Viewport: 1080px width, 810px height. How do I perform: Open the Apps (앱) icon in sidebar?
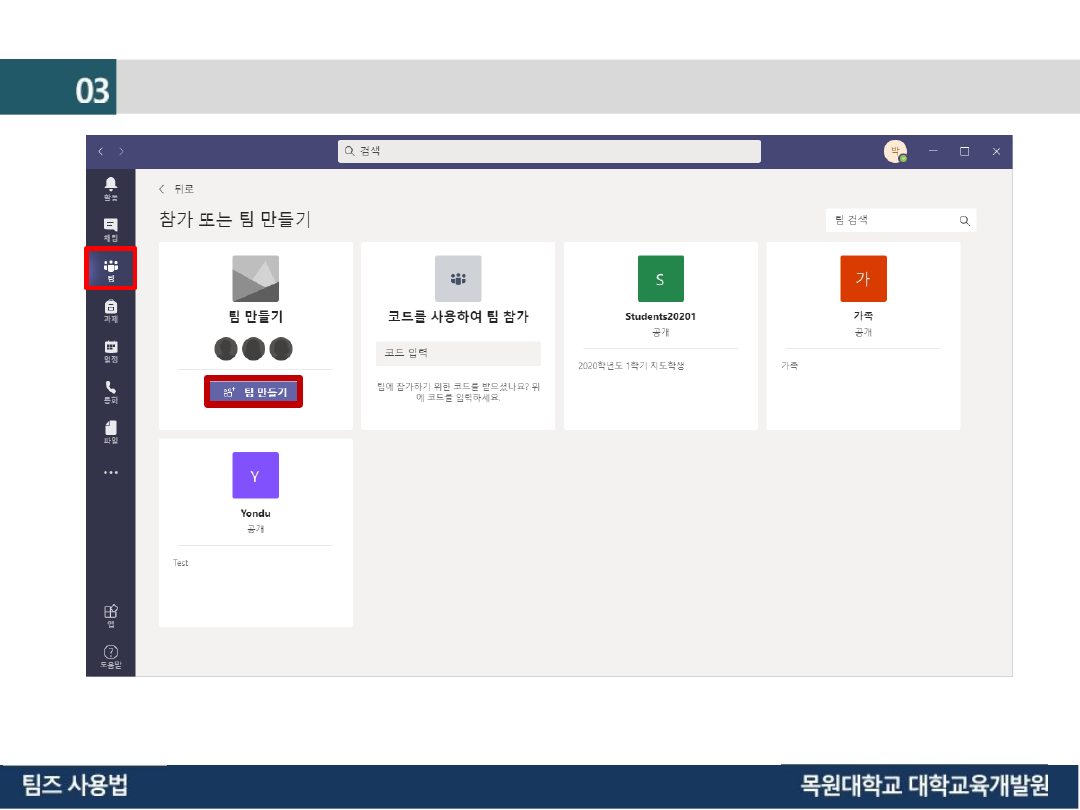[110, 615]
